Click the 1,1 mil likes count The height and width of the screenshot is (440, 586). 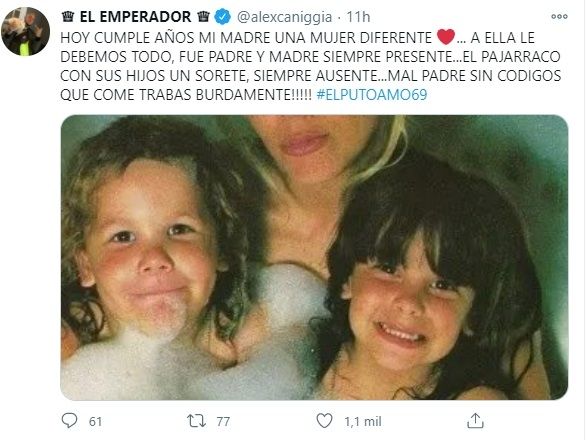click(363, 421)
